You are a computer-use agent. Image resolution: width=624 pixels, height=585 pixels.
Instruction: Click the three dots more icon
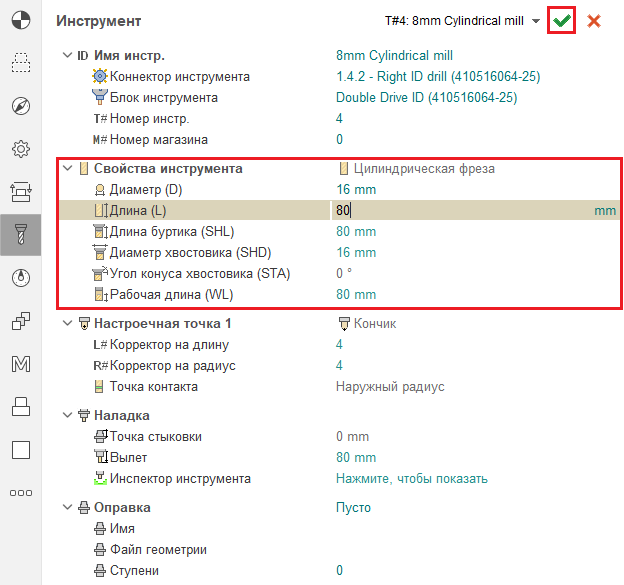click(20, 492)
